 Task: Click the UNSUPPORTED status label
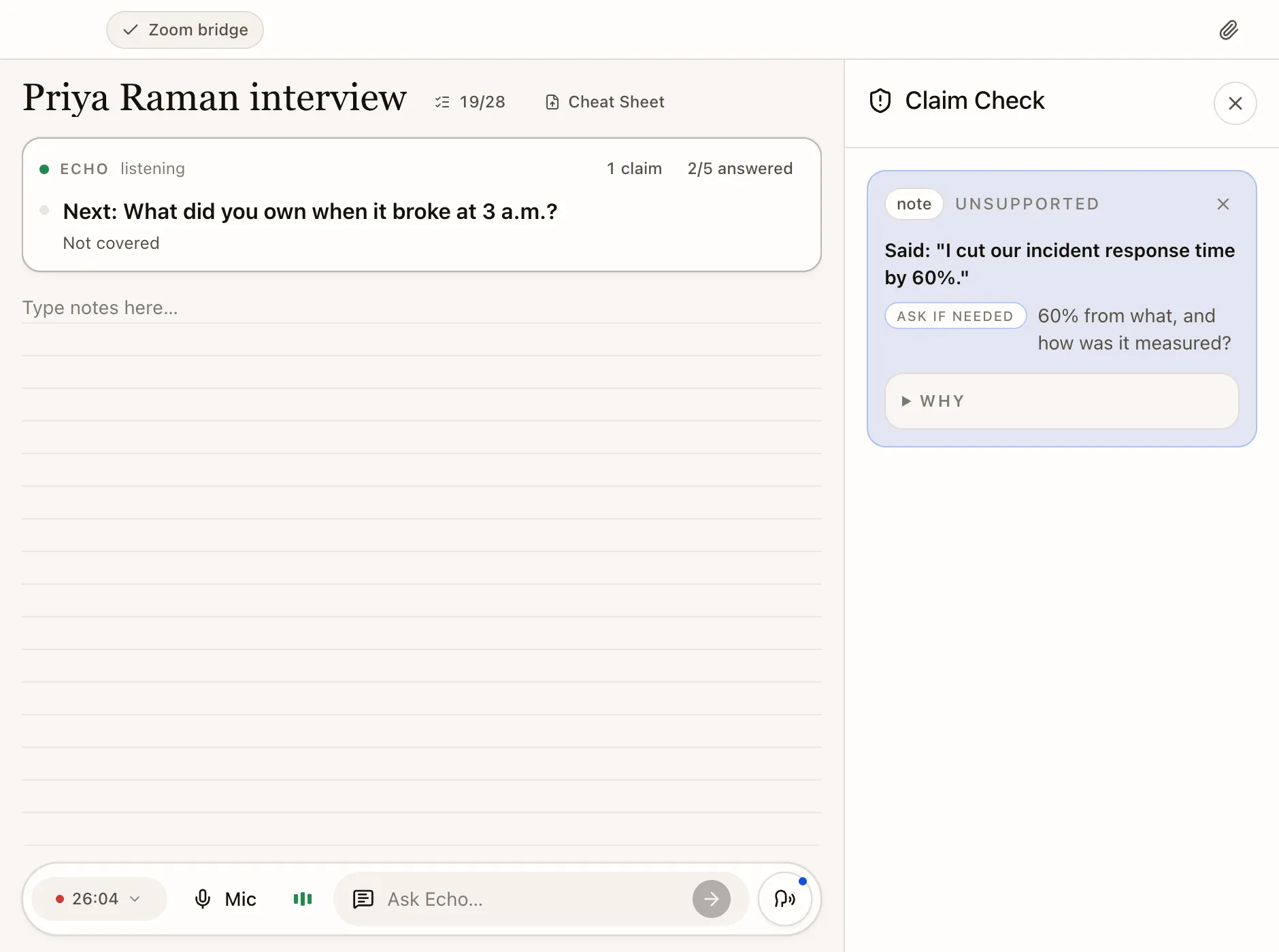tap(1027, 204)
